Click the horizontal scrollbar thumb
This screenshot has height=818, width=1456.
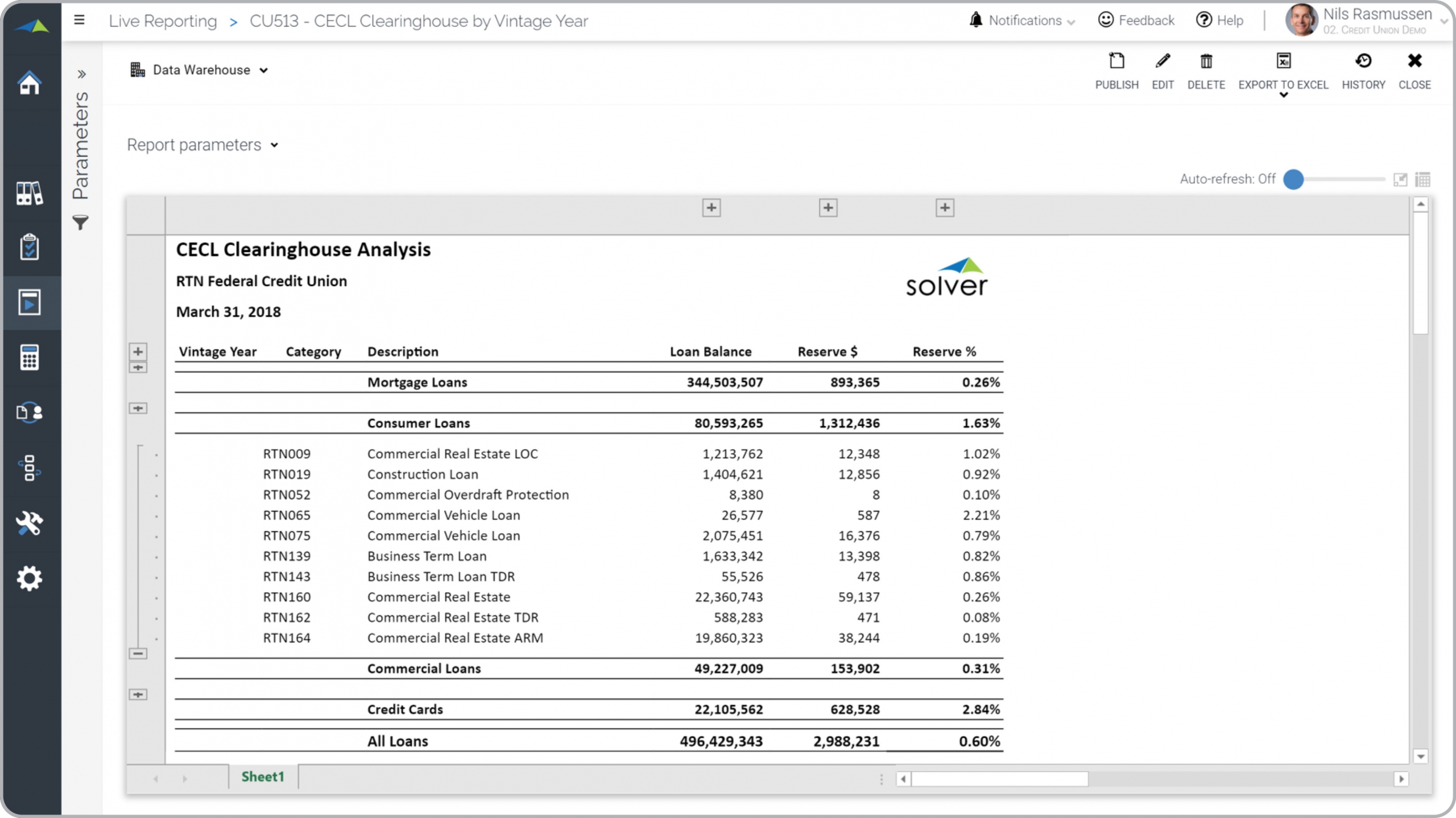pos(1000,779)
